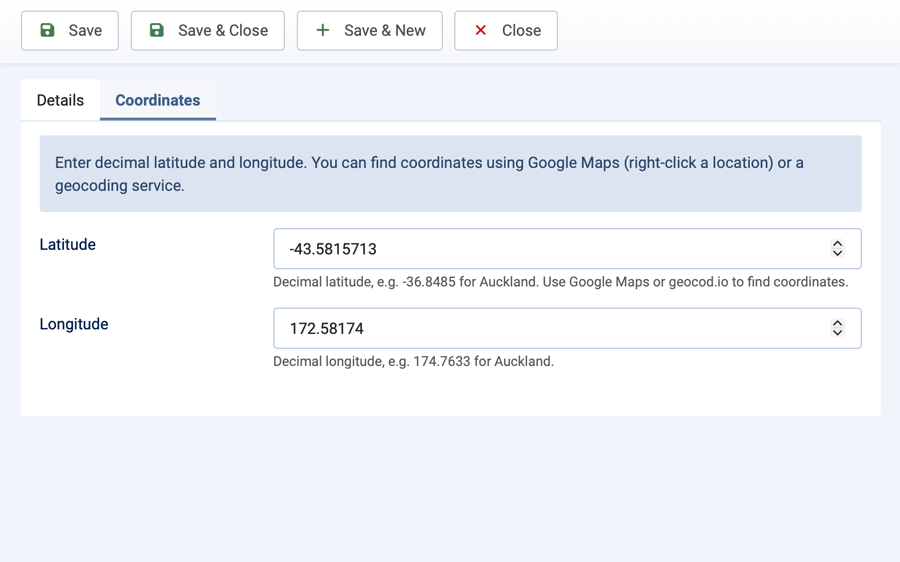900x562 pixels.
Task: Increase Latitude with the up arrow
Action: (x=837, y=244)
